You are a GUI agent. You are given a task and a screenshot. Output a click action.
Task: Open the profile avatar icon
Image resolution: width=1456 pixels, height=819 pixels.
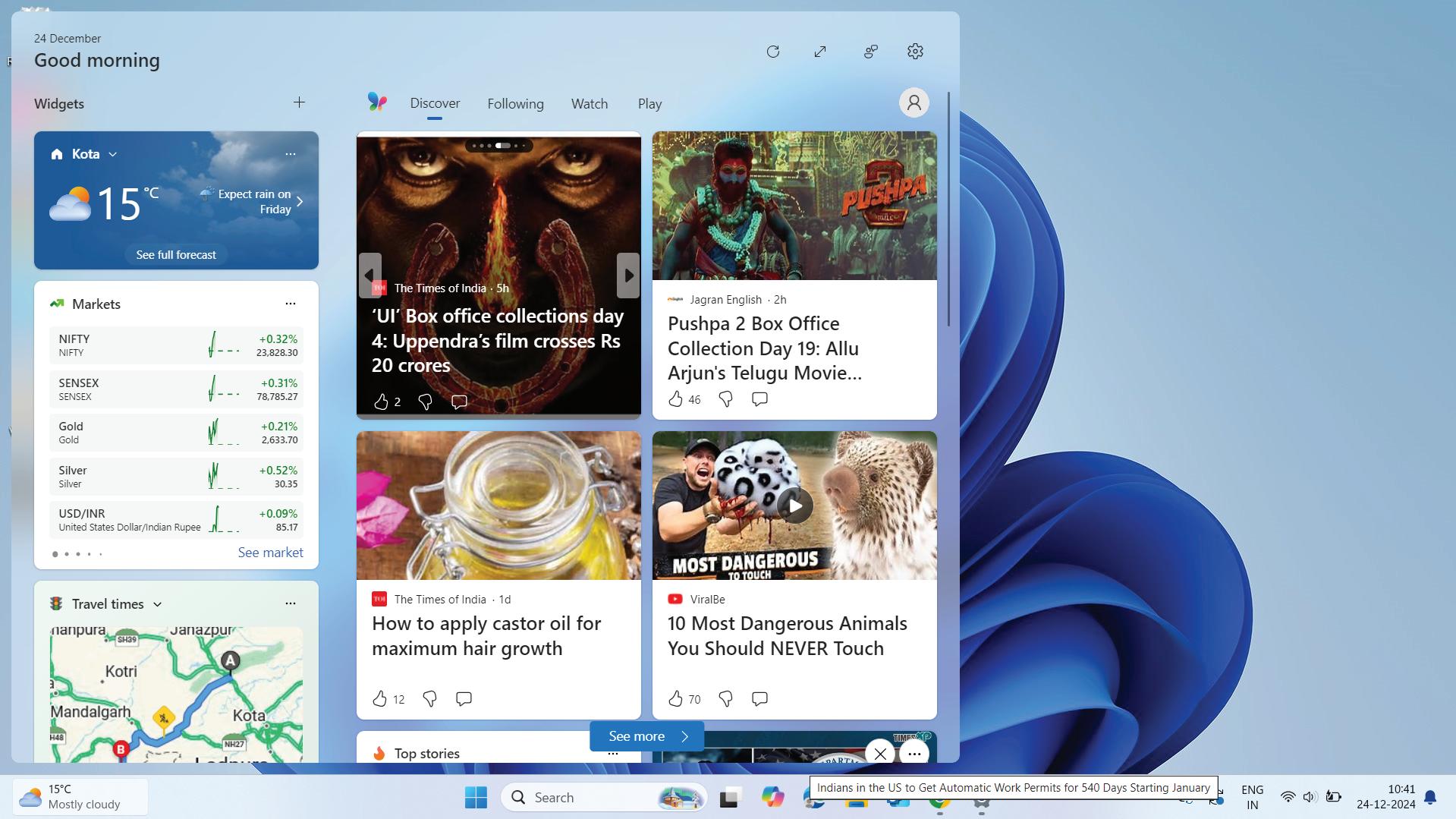914,102
